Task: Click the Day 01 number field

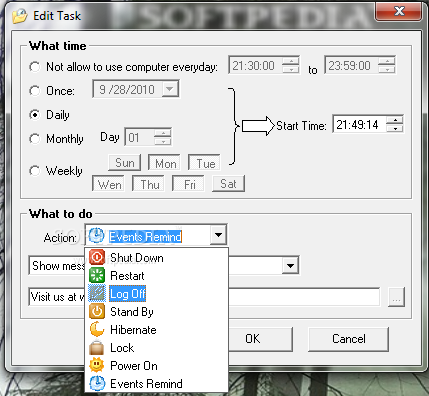Action: click(139, 137)
